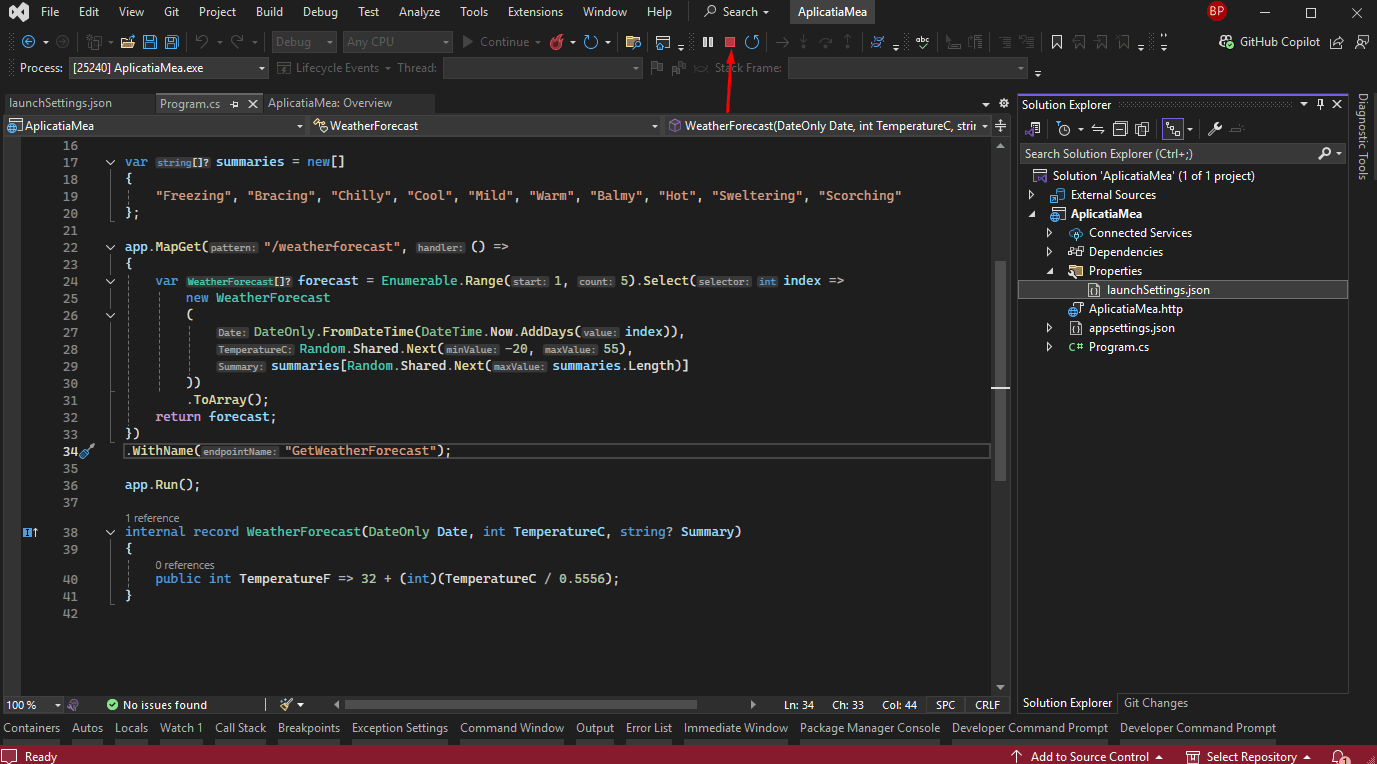Open the zoom level 100 % dropdown
Image resolution: width=1377 pixels, height=764 pixels.
[x=33, y=705]
